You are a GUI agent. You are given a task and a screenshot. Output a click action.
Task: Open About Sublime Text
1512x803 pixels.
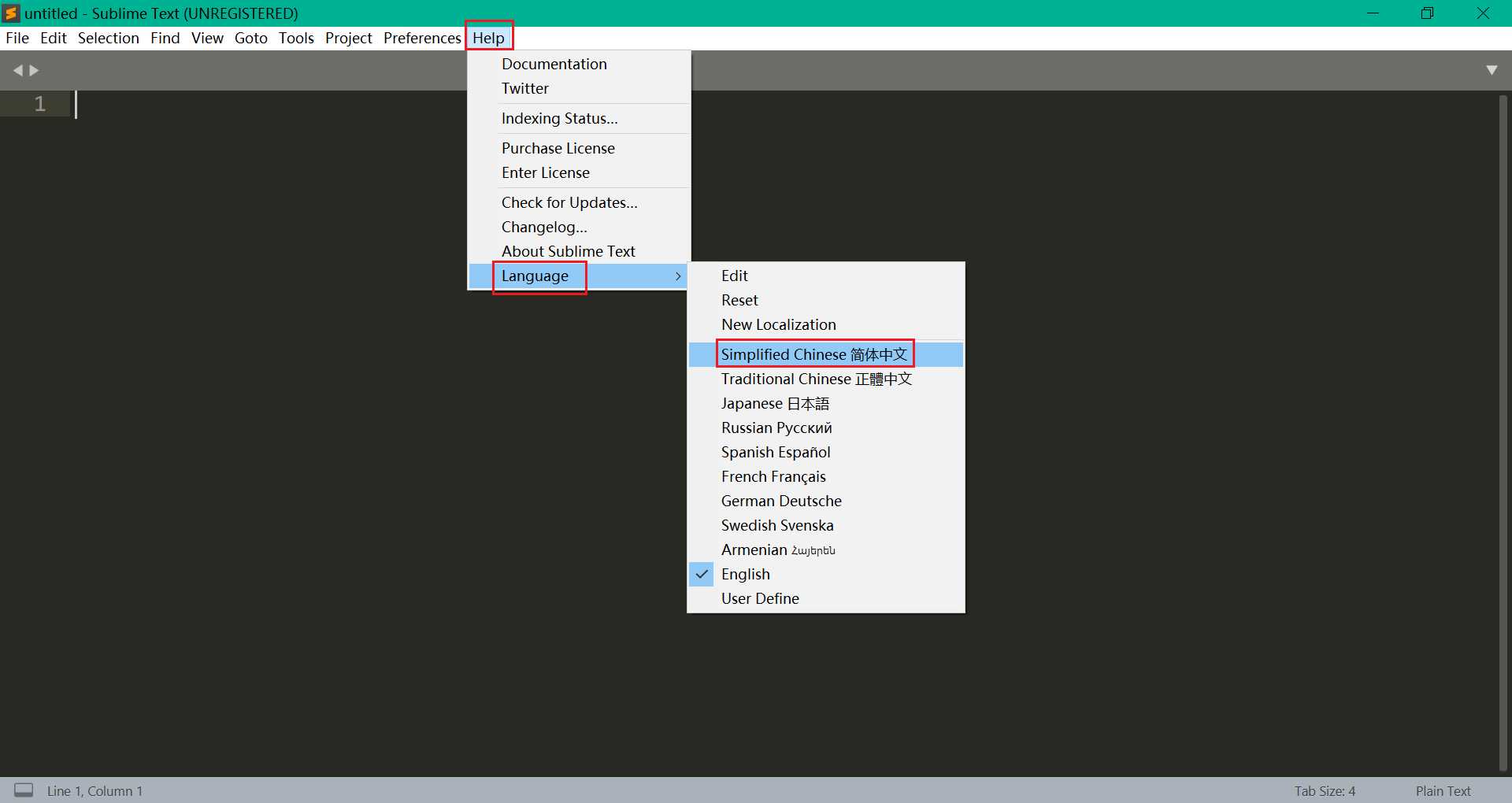click(579, 251)
